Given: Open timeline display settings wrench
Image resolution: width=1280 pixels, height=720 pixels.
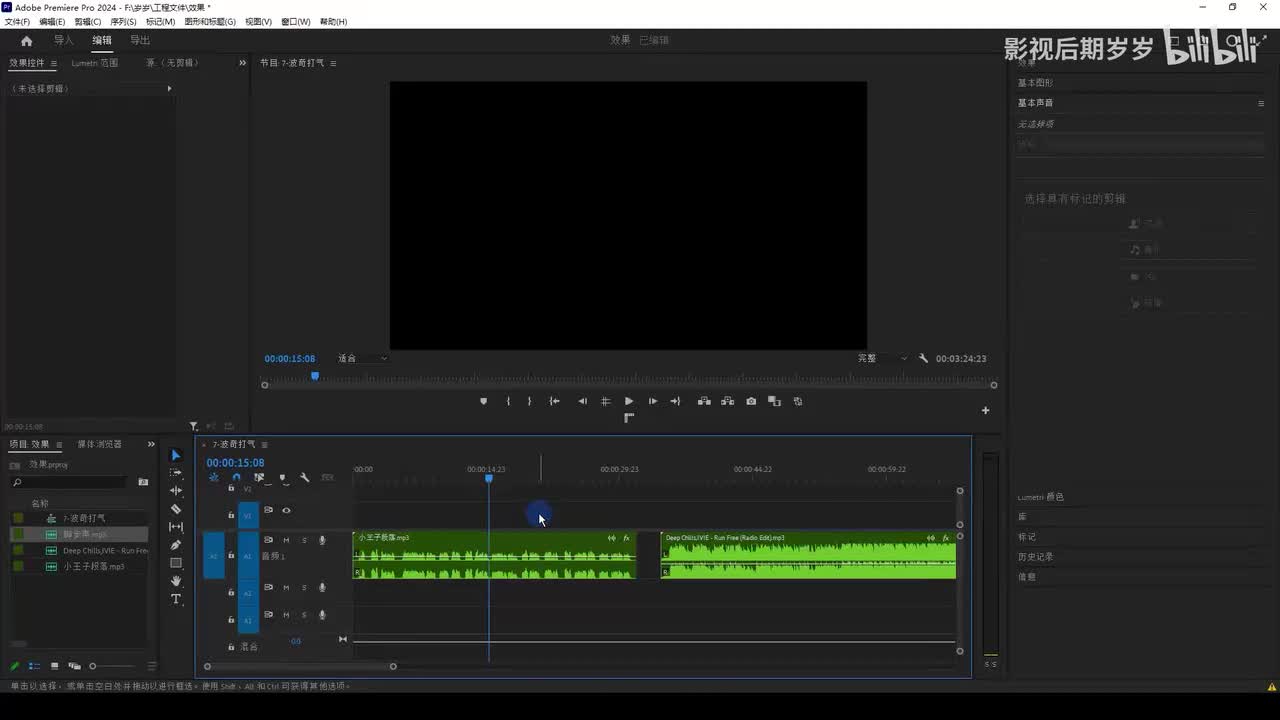Looking at the screenshot, I should pos(305,478).
